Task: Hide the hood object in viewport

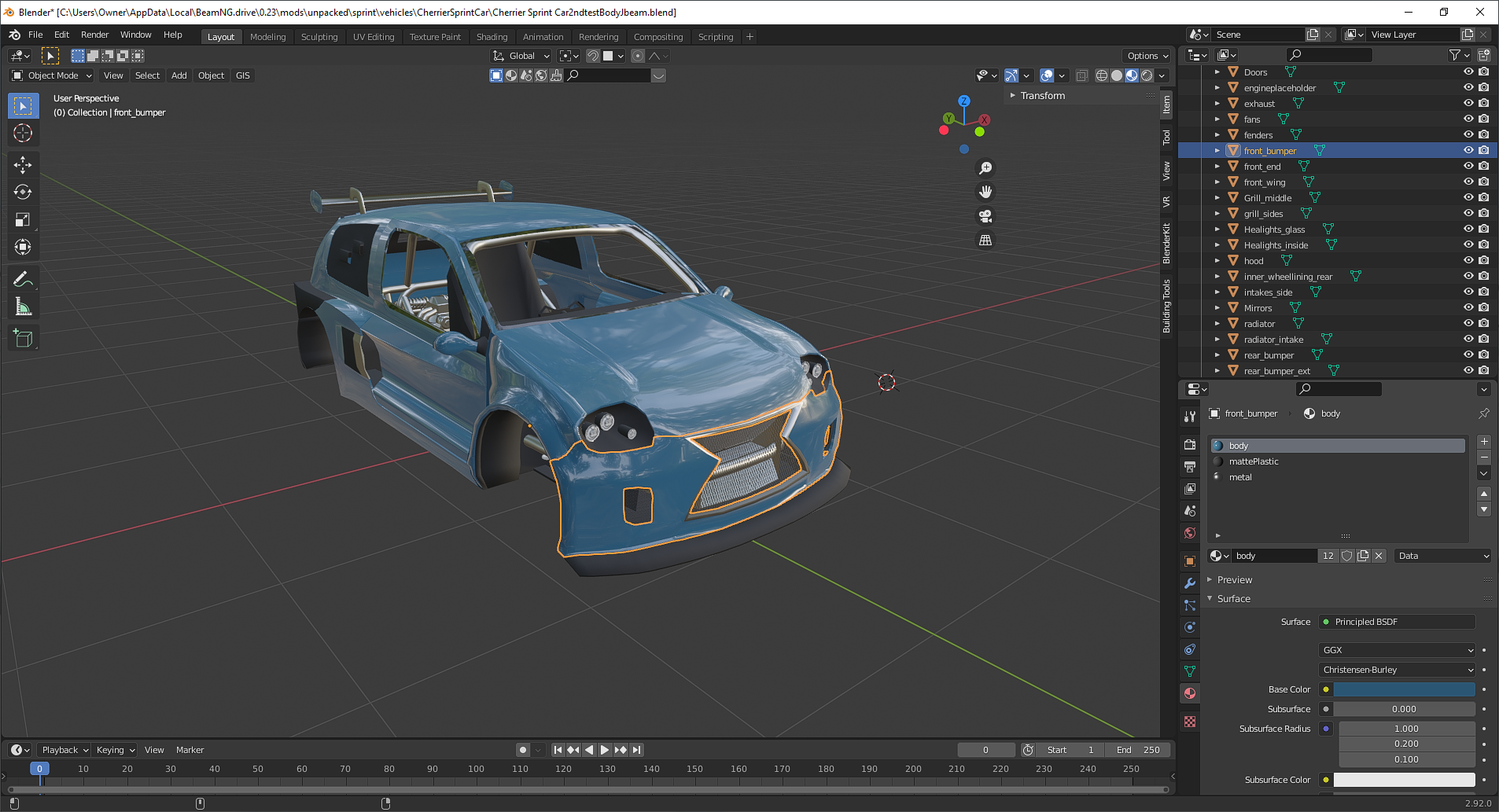Action: point(1468,260)
